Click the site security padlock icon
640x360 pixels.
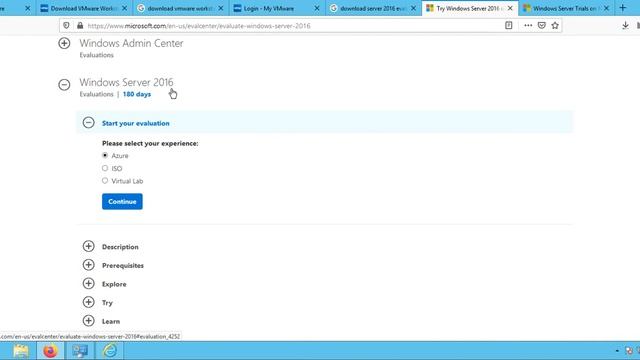pyautogui.click(x=80, y=25)
